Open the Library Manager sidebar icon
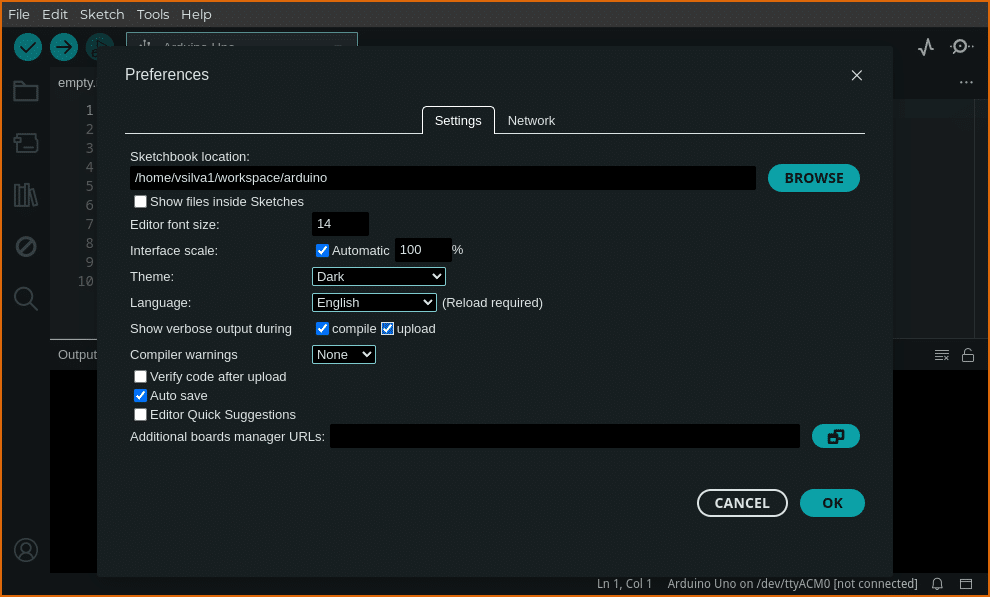The height and width of the screenshot is (597, 990). click(x=26, y=195)
